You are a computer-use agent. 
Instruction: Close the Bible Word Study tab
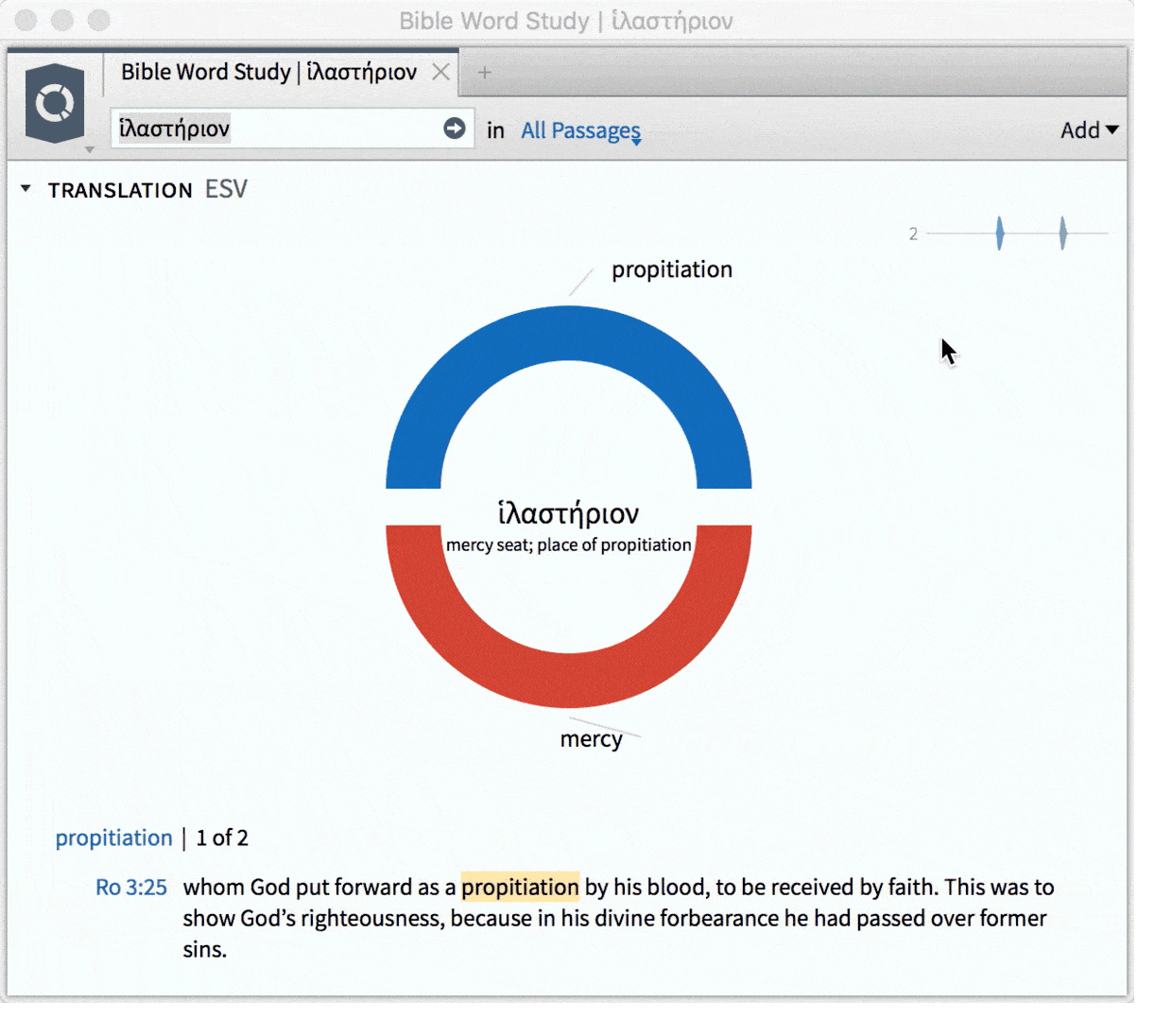pyautogui.click(x=440, y=72)
